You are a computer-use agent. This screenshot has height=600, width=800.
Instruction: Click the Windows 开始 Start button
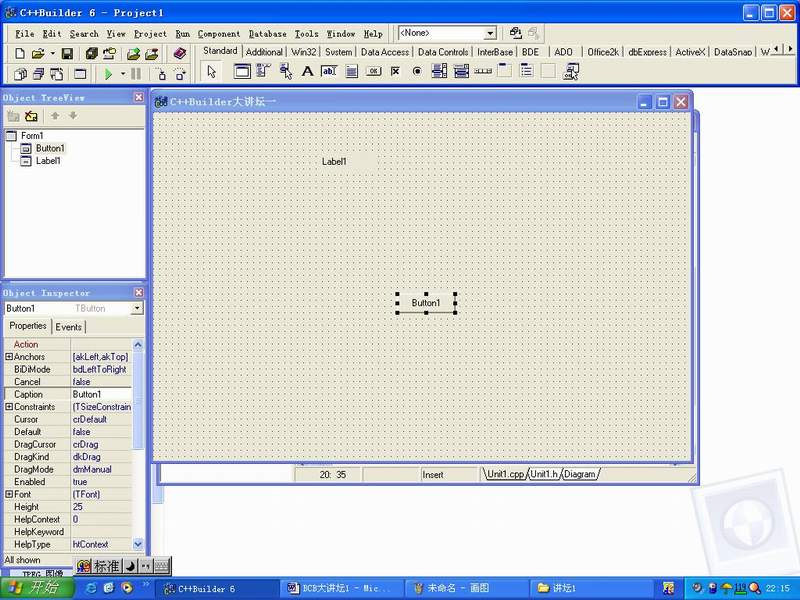(x=36, y=588)
